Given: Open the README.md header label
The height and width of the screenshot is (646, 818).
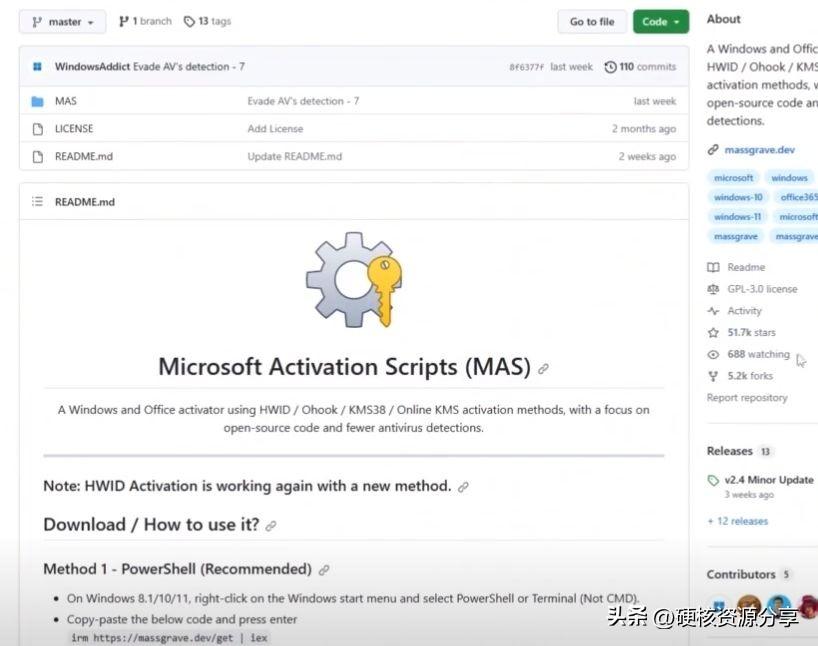Looking at the screenshot, I should pos(85,202).
